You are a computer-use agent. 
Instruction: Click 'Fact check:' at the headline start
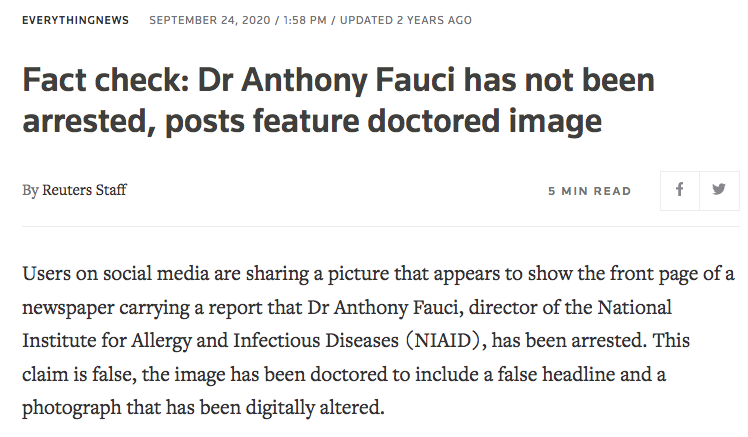91,79
